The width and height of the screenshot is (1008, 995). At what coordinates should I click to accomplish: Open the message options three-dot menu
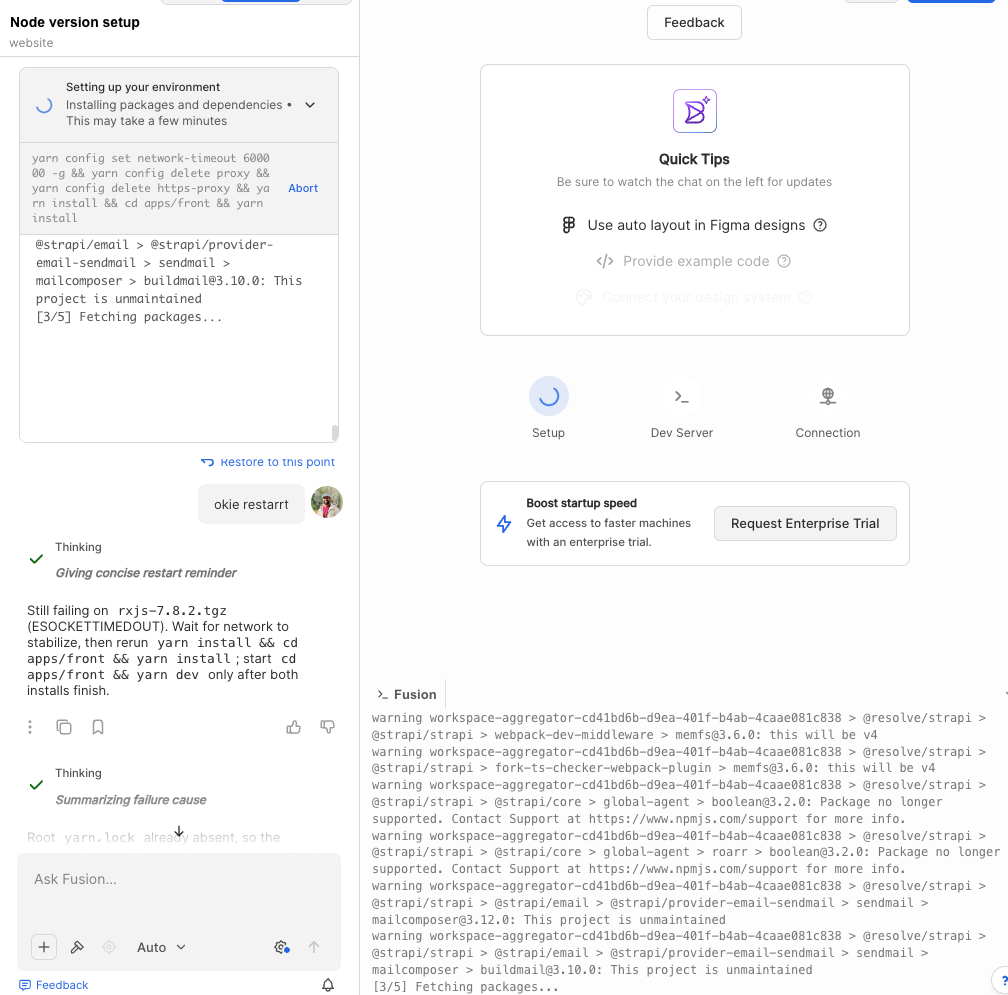(30, 727)
